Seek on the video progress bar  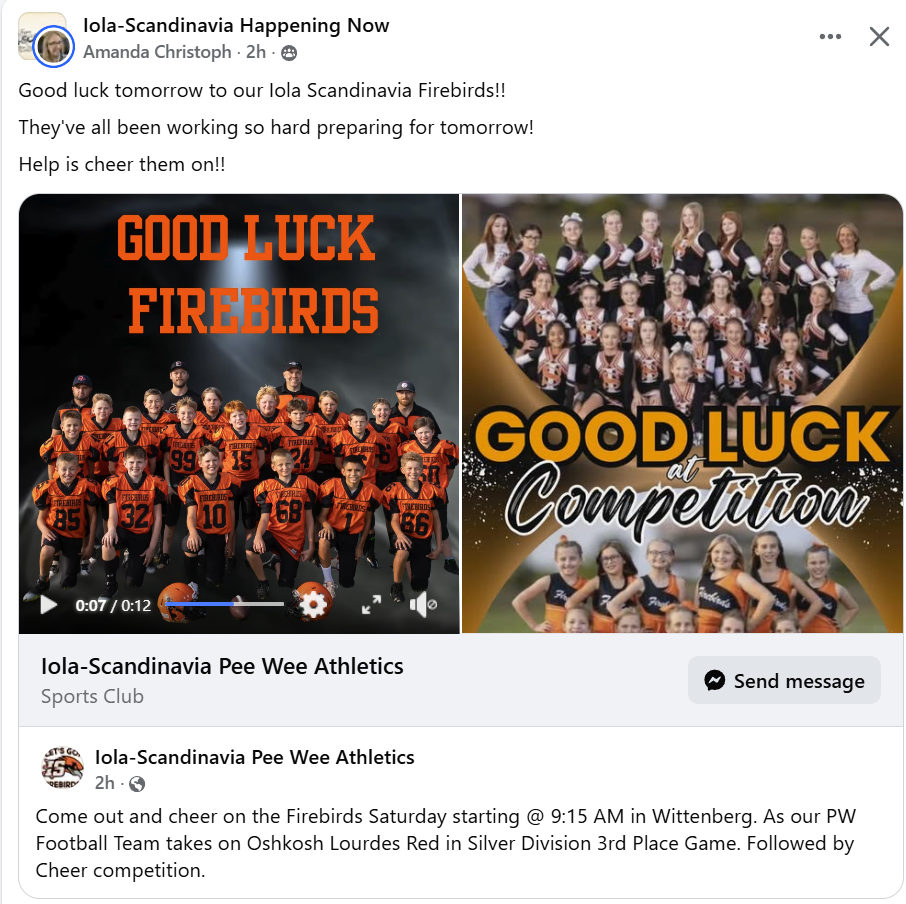pos(224,604)
